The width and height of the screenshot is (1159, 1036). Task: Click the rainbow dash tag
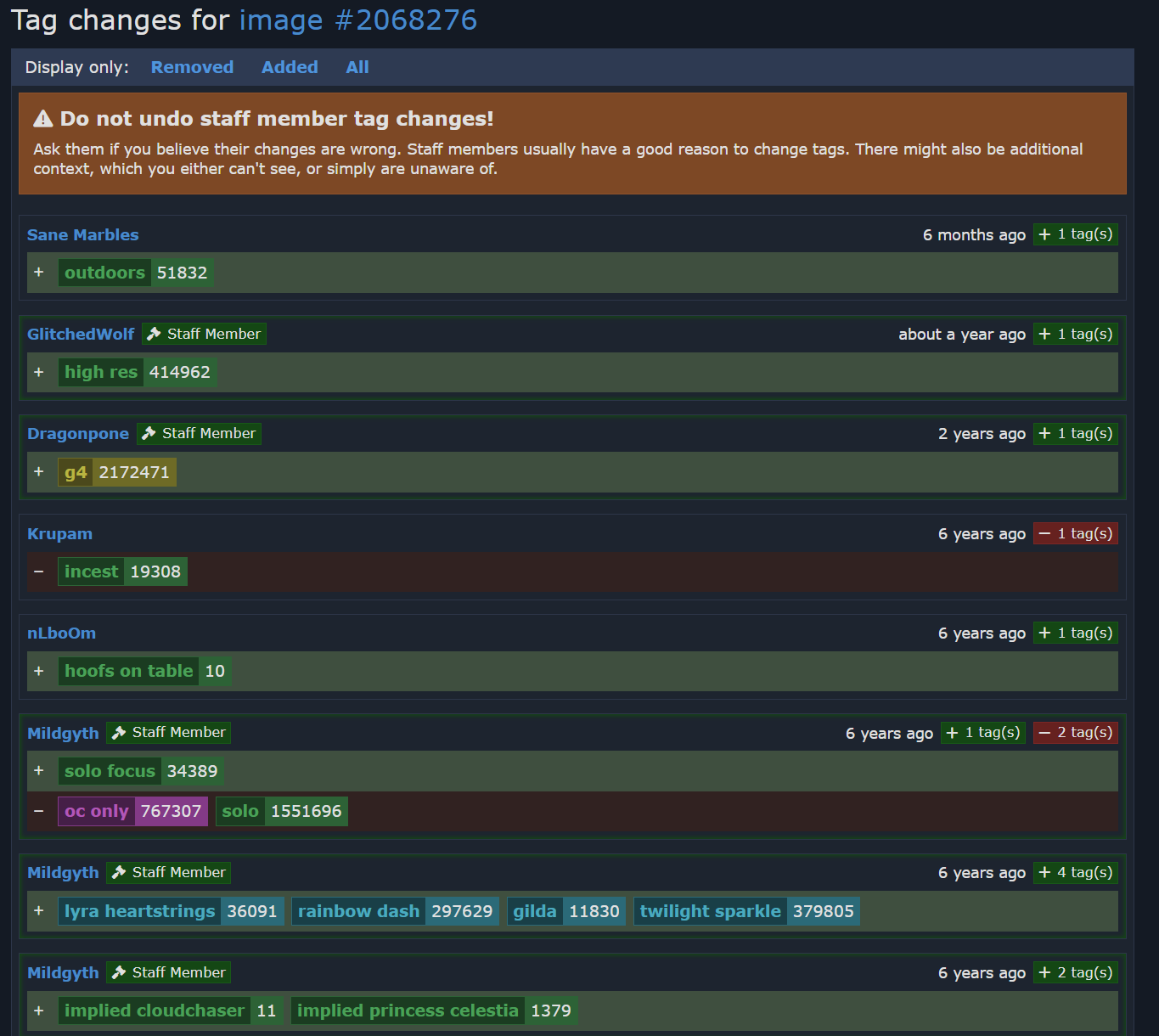click(358, 911)
